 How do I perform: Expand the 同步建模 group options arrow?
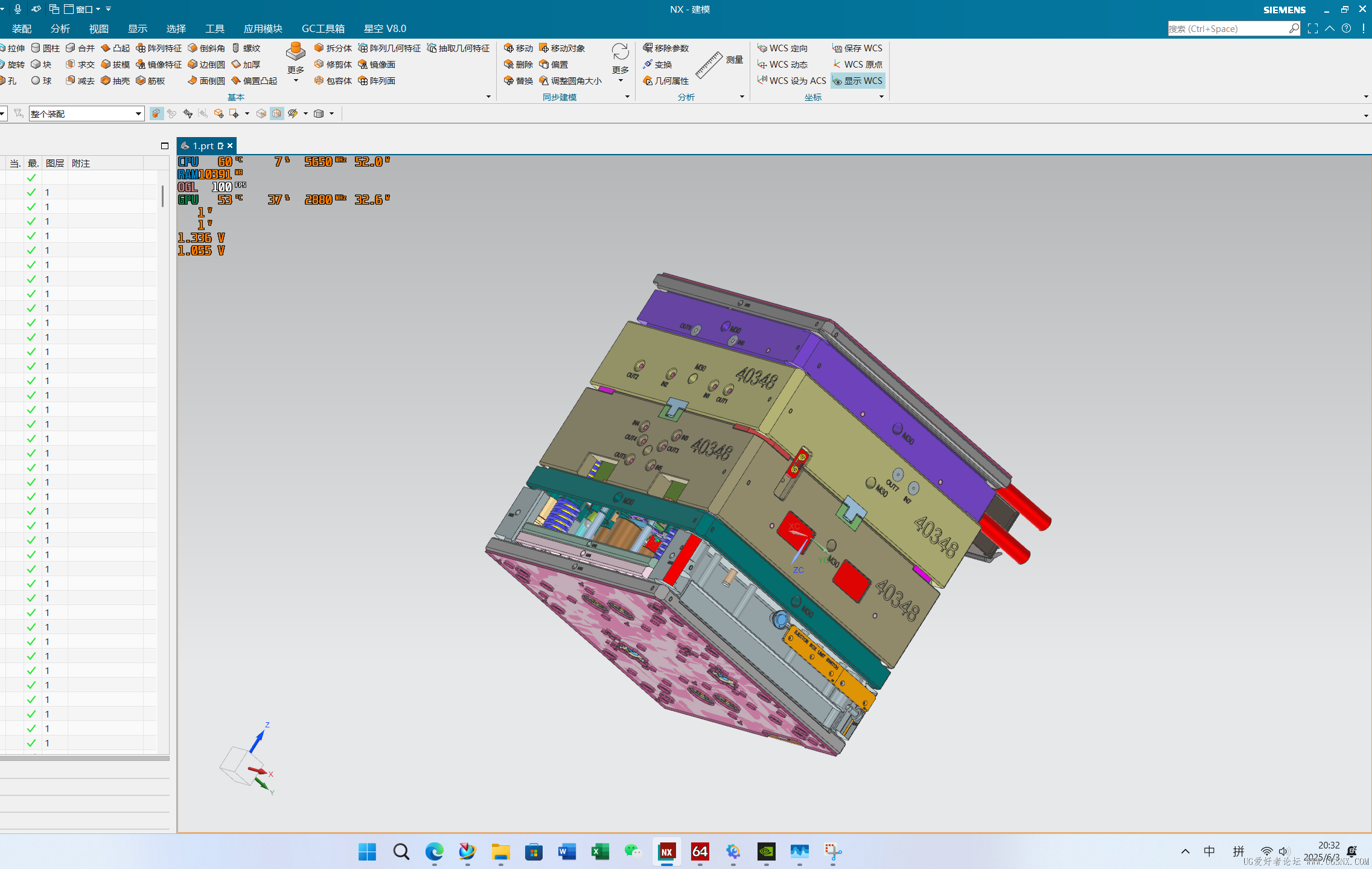(627, 97)
